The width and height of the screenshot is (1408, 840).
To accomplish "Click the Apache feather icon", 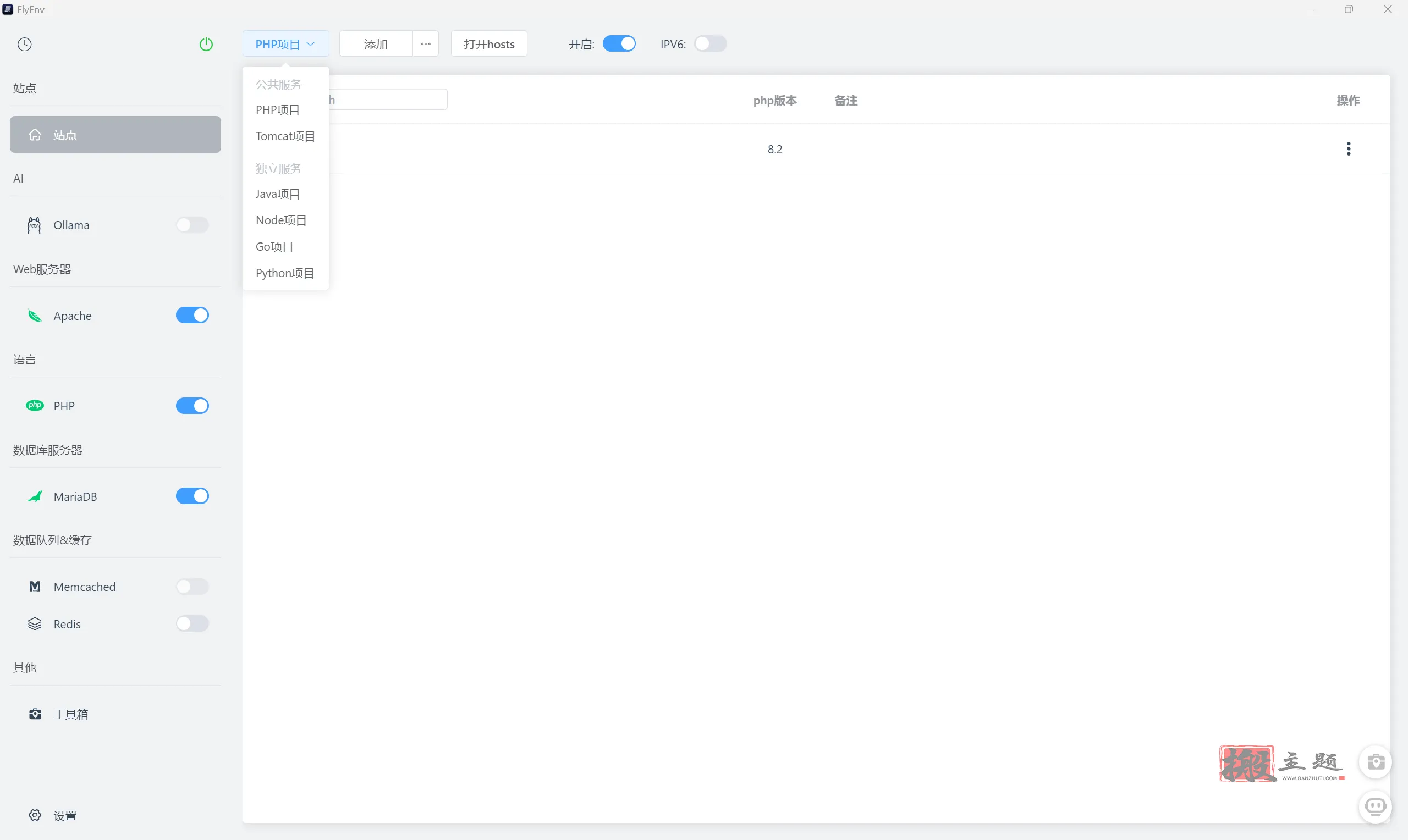I will [35, 316].
